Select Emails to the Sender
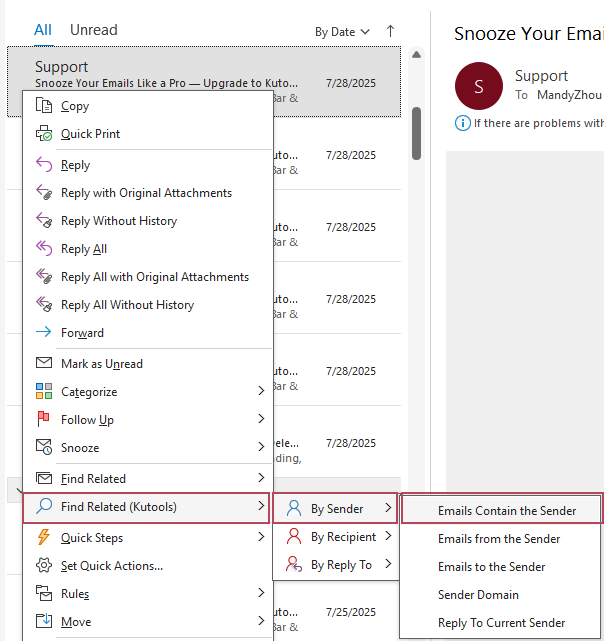The height and width of the screenshot is (641, 604). 500,566
